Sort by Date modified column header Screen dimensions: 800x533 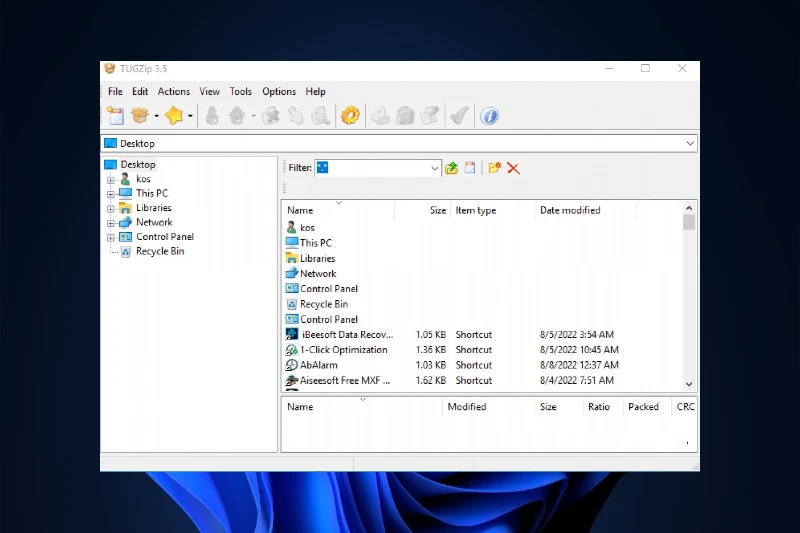click(585, 210)
